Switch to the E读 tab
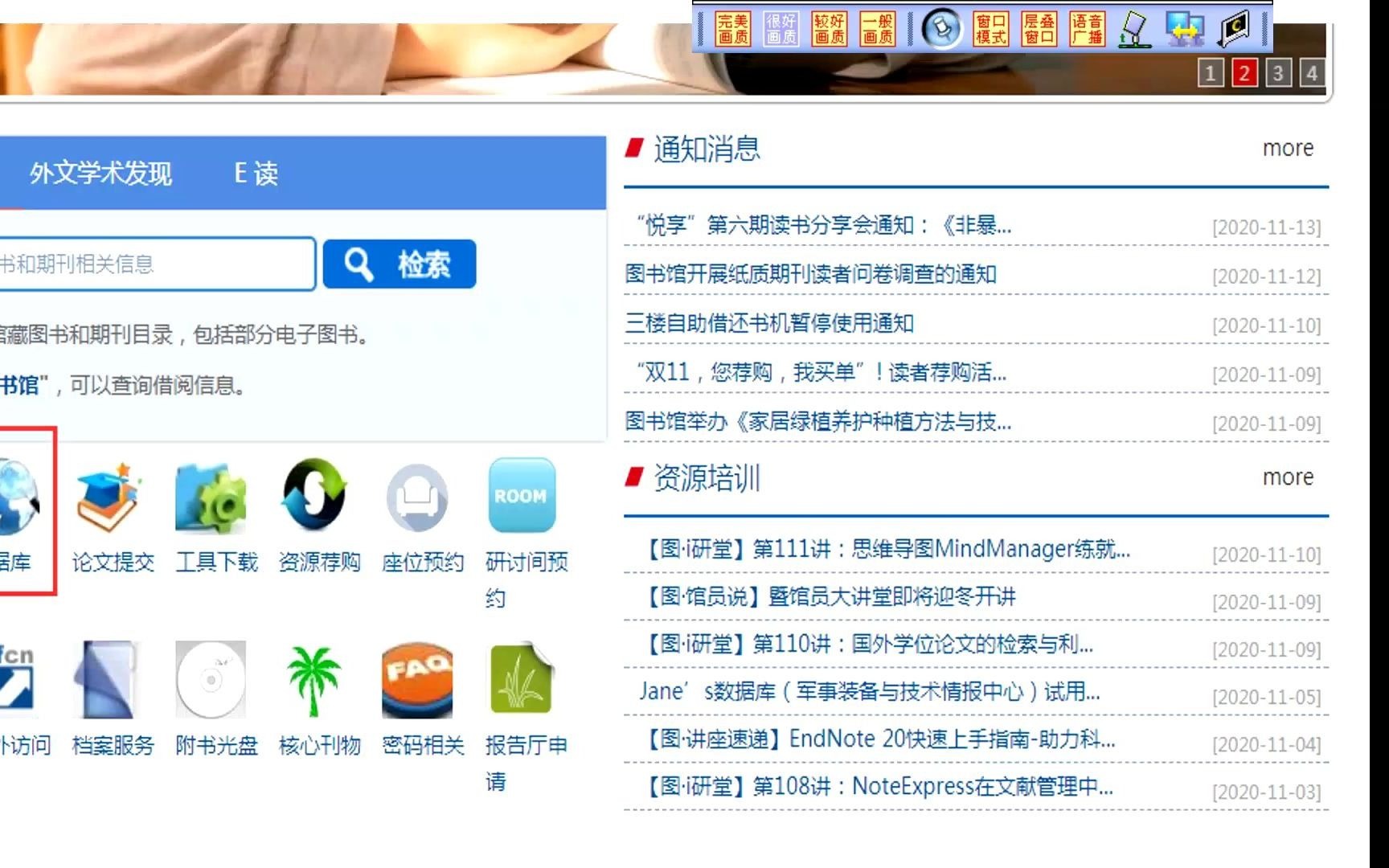The height and width of the screenshot is (868, 1389). [255, 173]
